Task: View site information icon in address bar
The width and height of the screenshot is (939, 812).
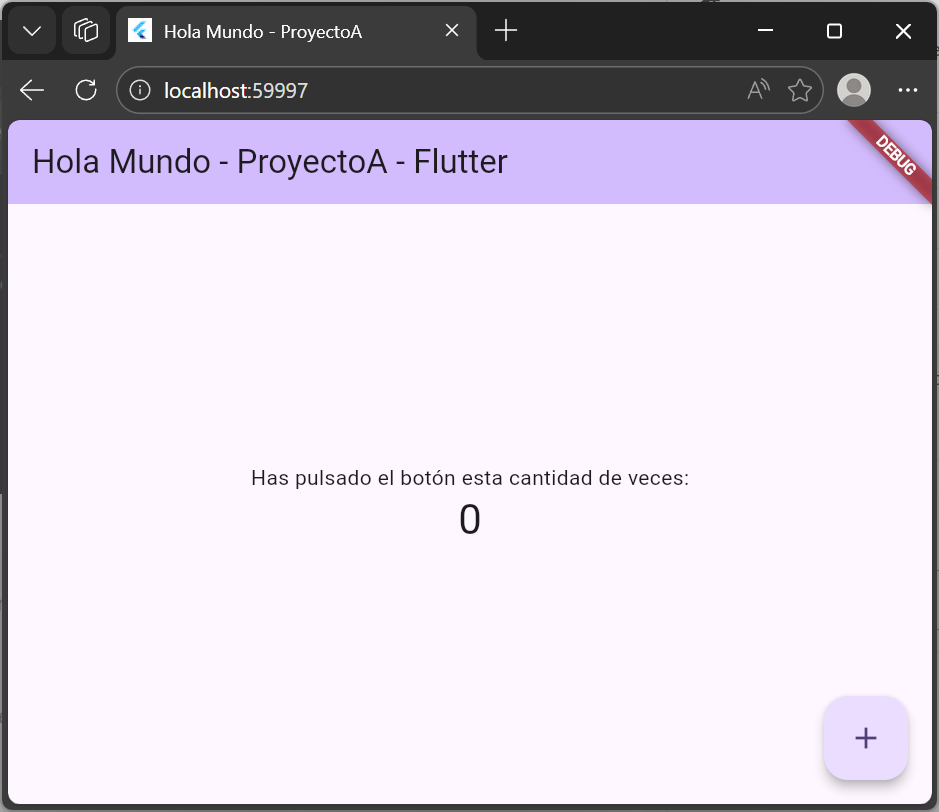Action: coord(140,90)
